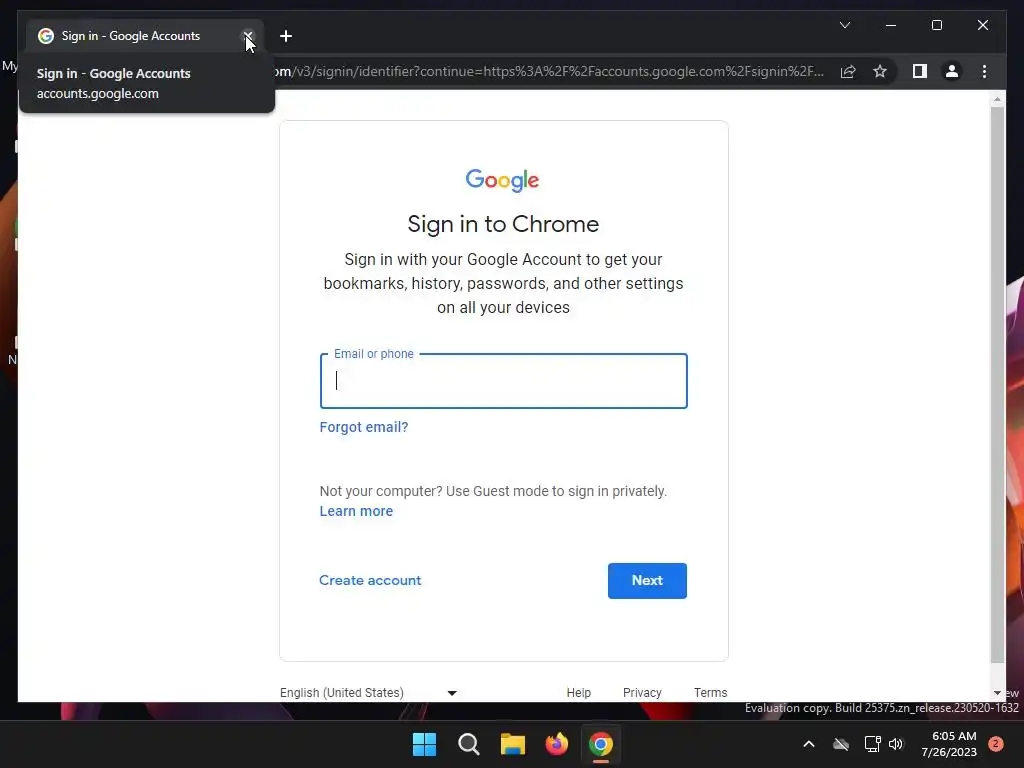1024x768 pixels.
Task: Open a new tab with the plus button
Action: point(286,36)
